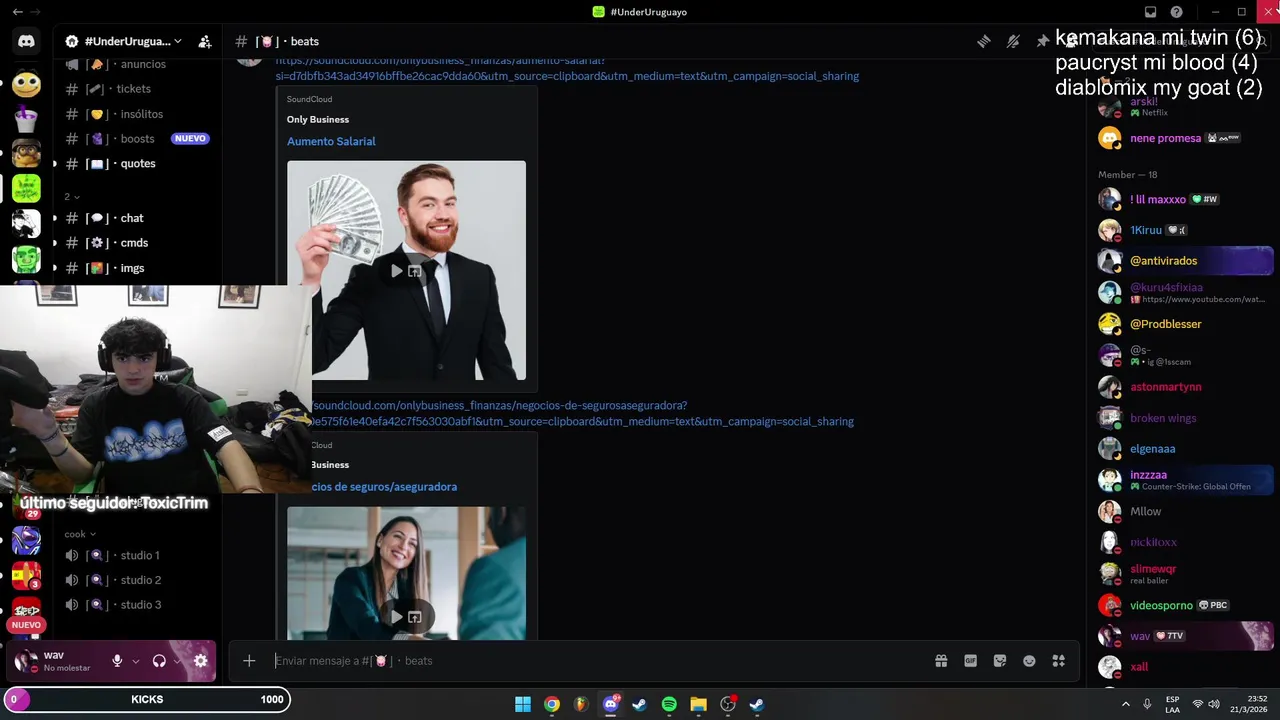1280x720 pixels.
Task: Open the aseguradora embed title link
Action: (x=384, y=487)
